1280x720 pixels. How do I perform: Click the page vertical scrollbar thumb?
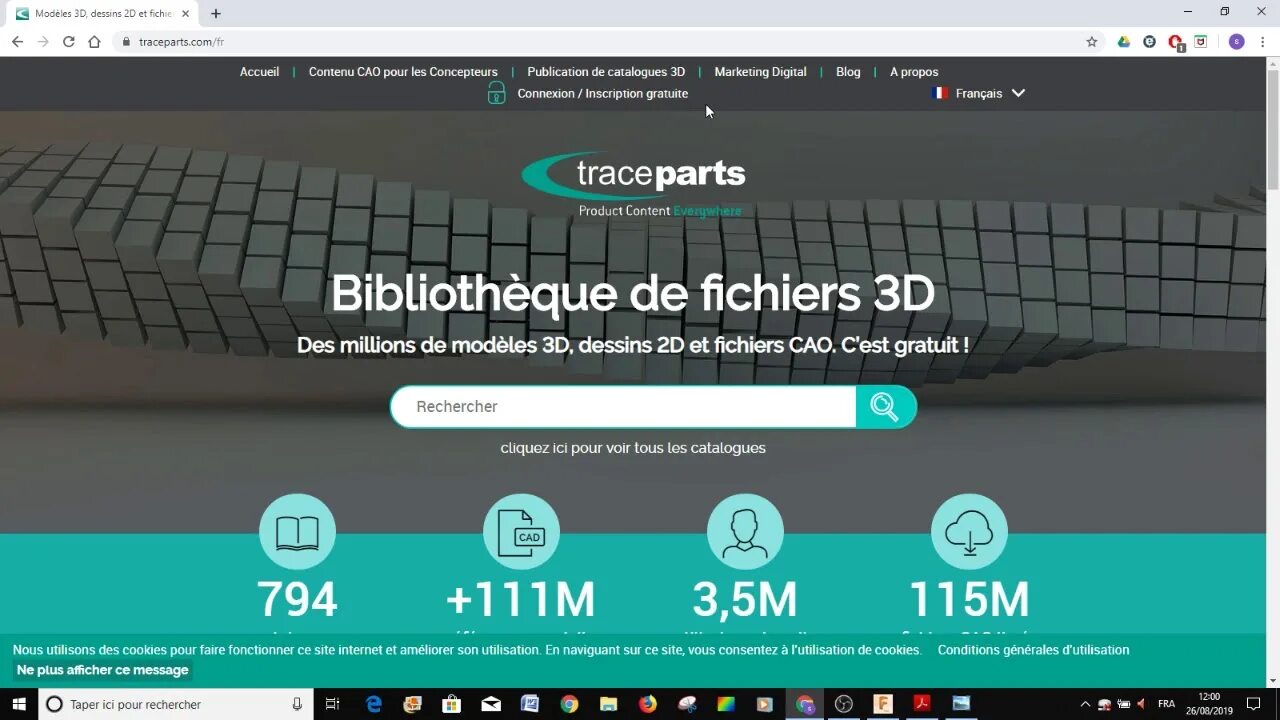coord(1272,130)
